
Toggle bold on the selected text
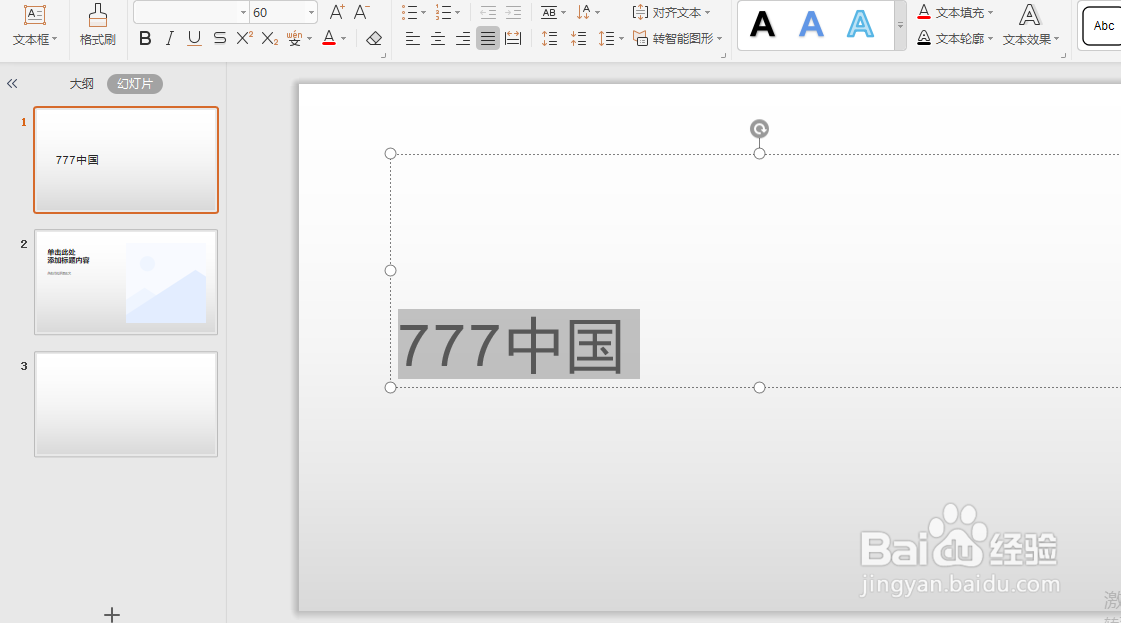(x=145, y=37)
